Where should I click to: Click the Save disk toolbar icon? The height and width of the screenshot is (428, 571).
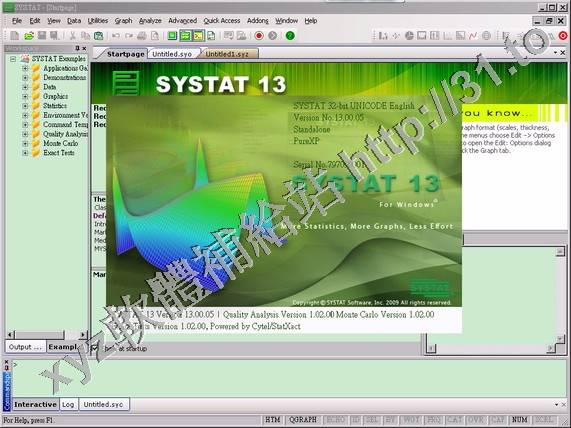pos(42,35)
